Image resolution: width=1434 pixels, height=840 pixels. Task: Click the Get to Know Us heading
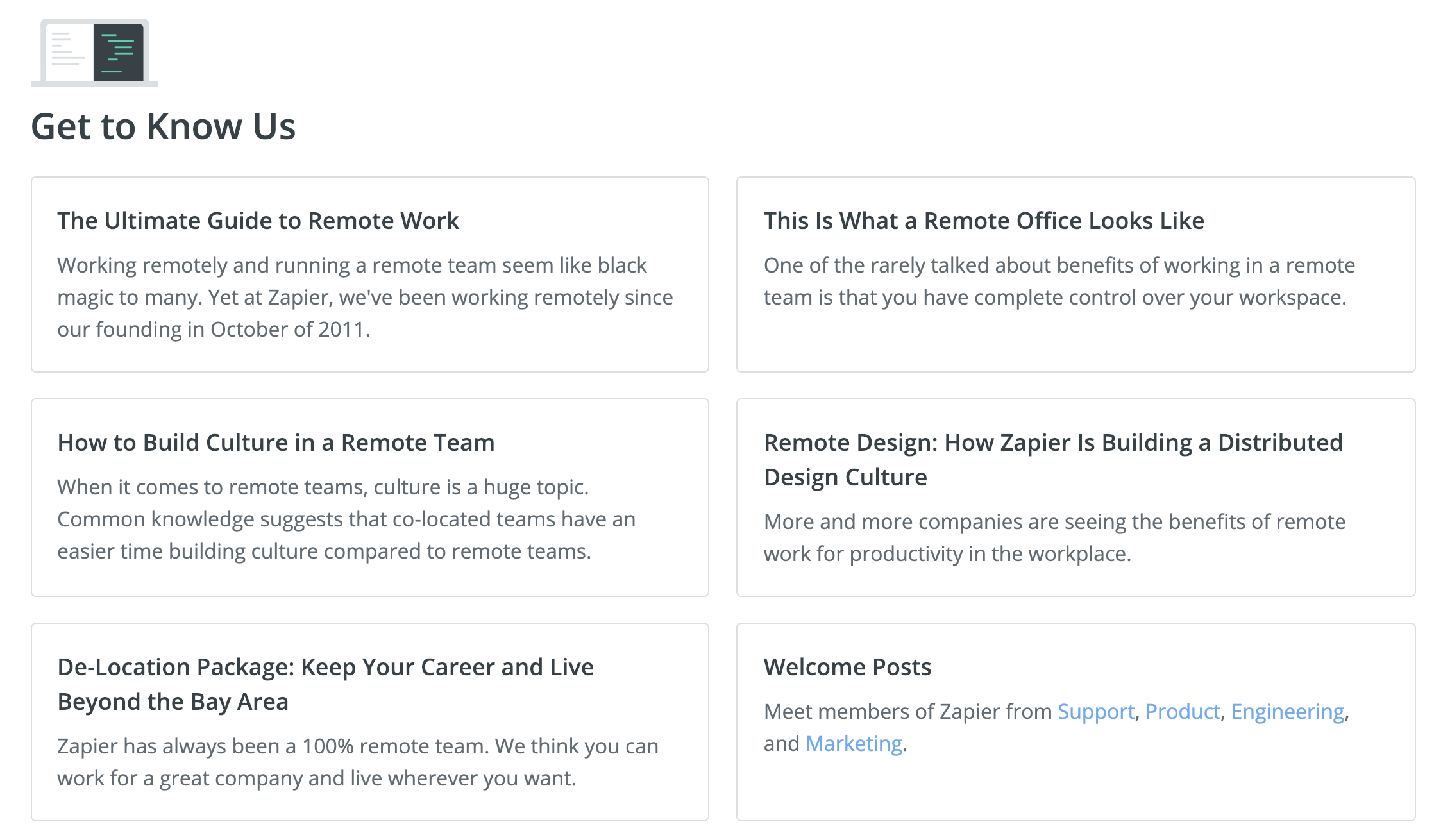coord(164,126)
